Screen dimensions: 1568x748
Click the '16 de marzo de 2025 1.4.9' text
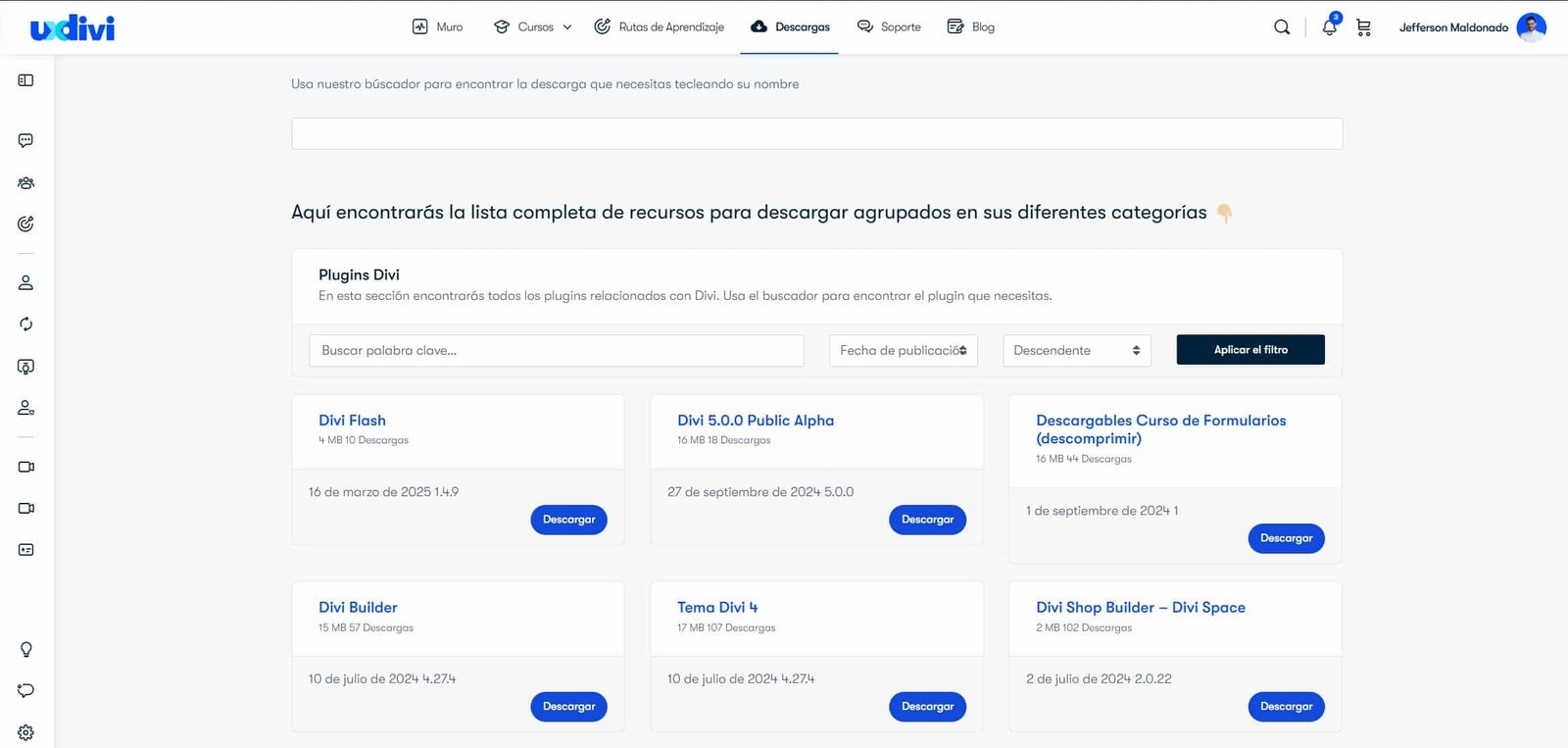point(383,492)
